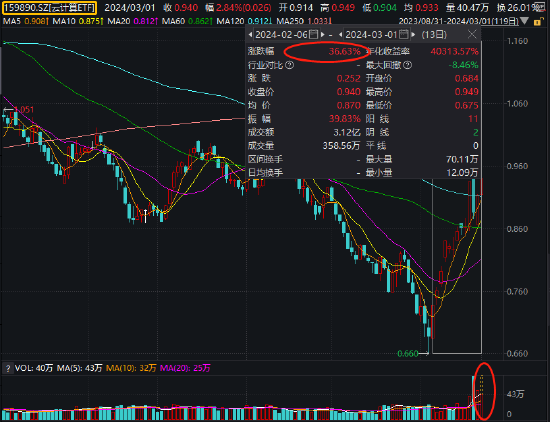Step end date forward one day

pyautogui.click(x=413, y=35)
